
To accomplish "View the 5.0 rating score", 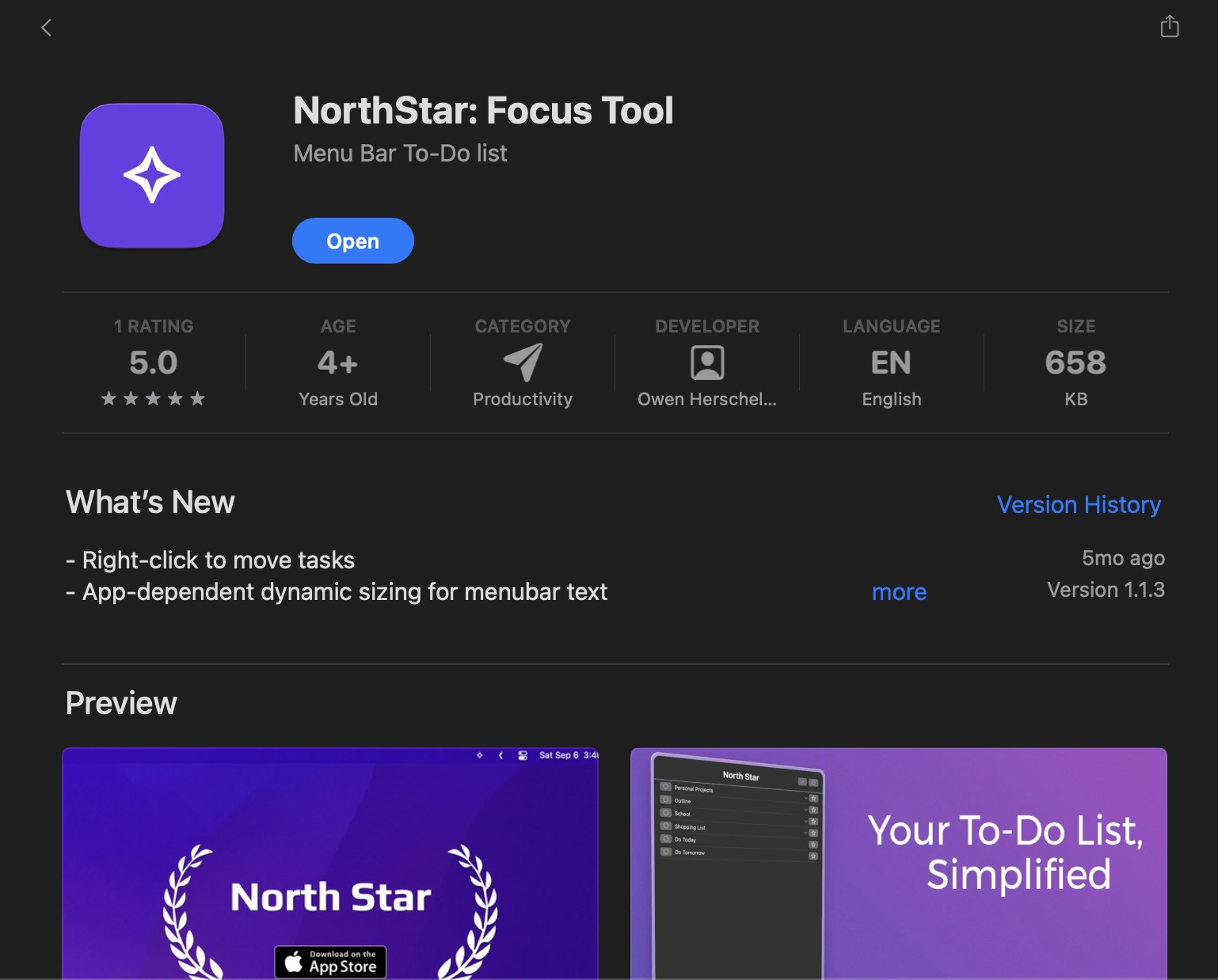I will point(154,363).
